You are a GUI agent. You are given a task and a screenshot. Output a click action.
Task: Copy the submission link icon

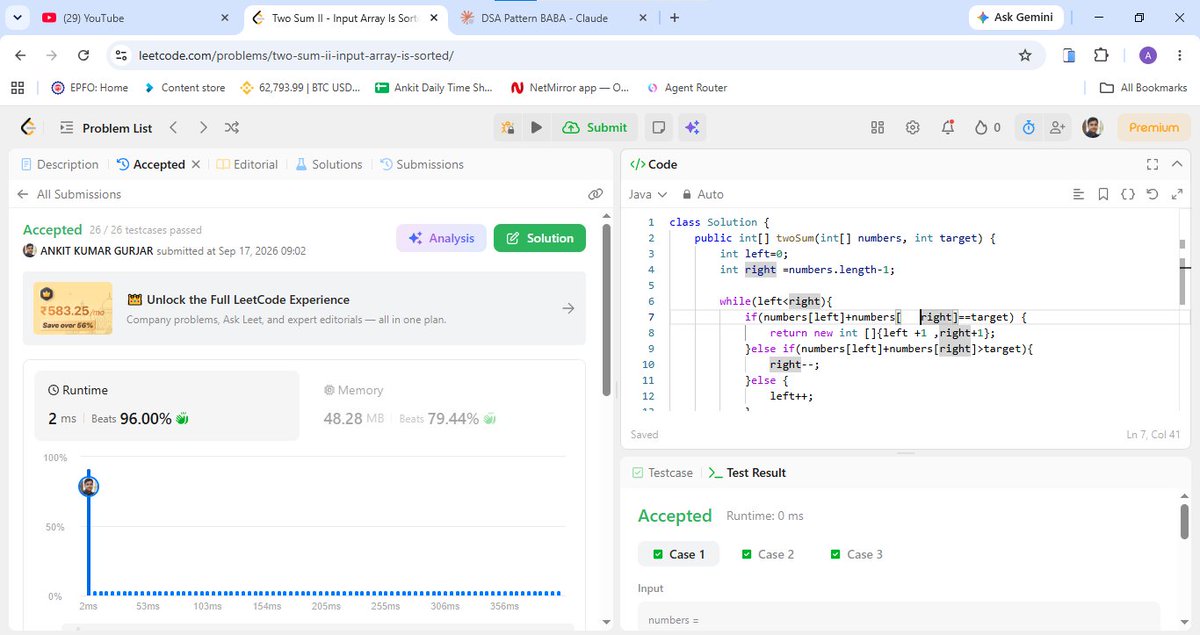(x=595, y=194)
